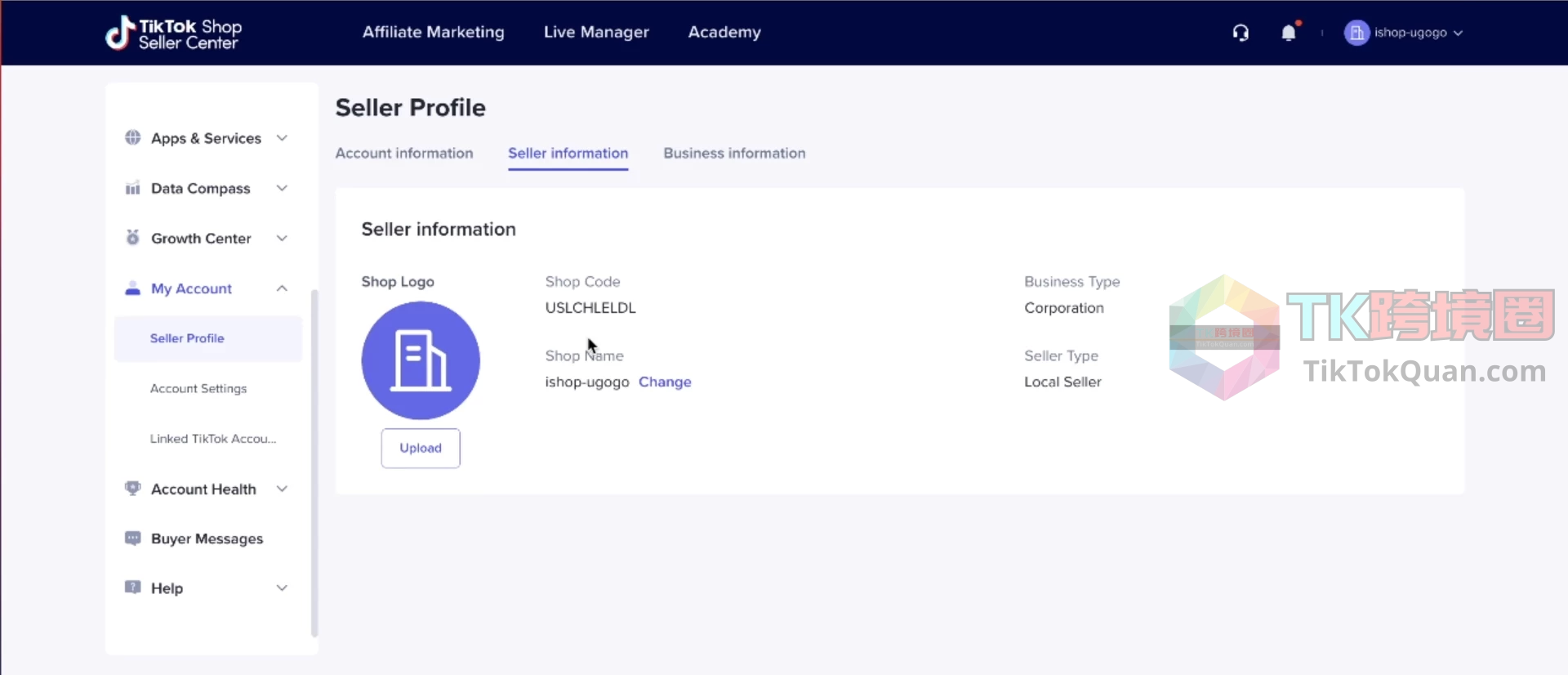This screenshot has height=675, width=1568.
Task: Click the Buyer Messages chat icon
Action: [x=132, y=539]
